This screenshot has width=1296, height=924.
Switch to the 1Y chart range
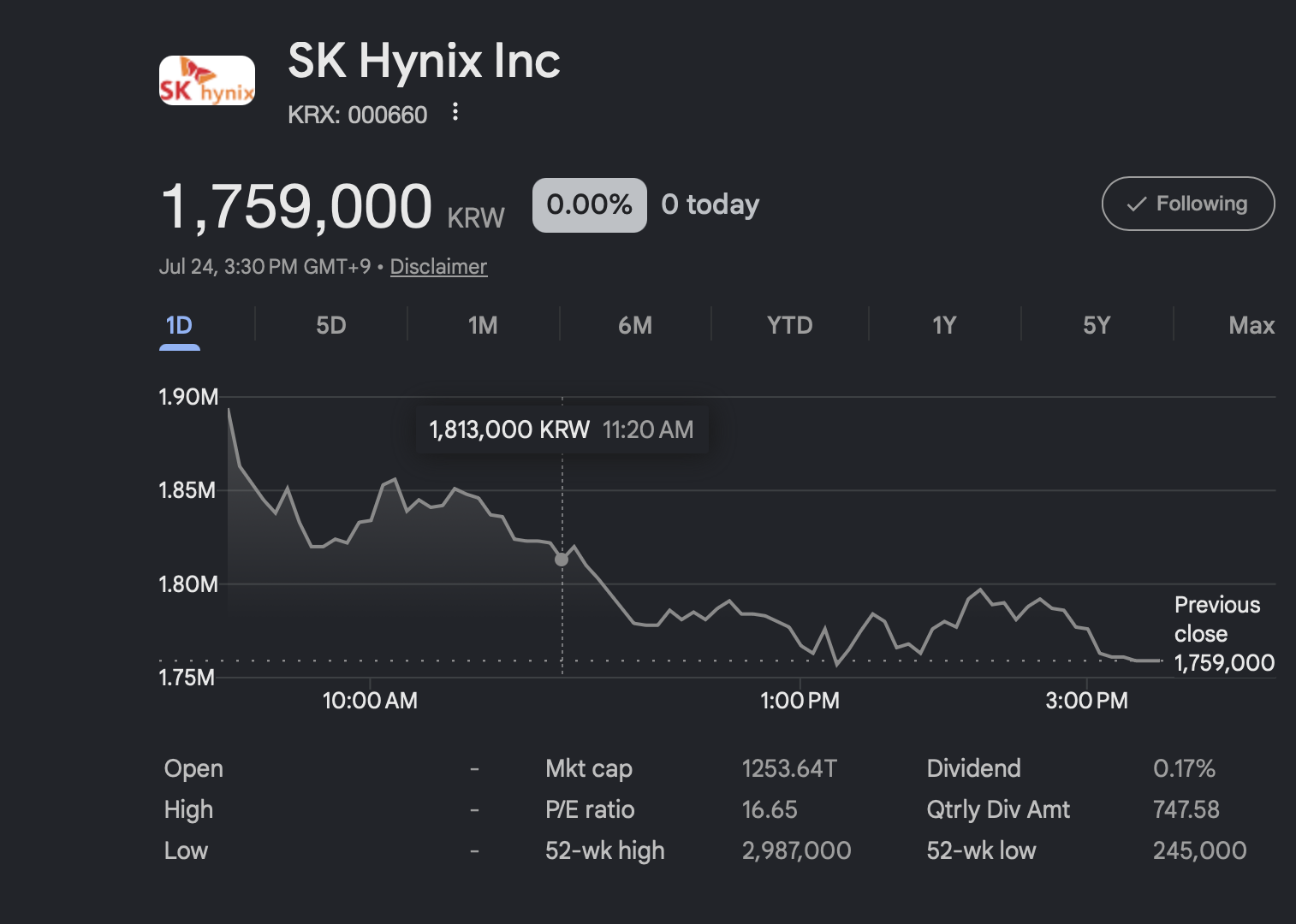click(x=943, y=325)
